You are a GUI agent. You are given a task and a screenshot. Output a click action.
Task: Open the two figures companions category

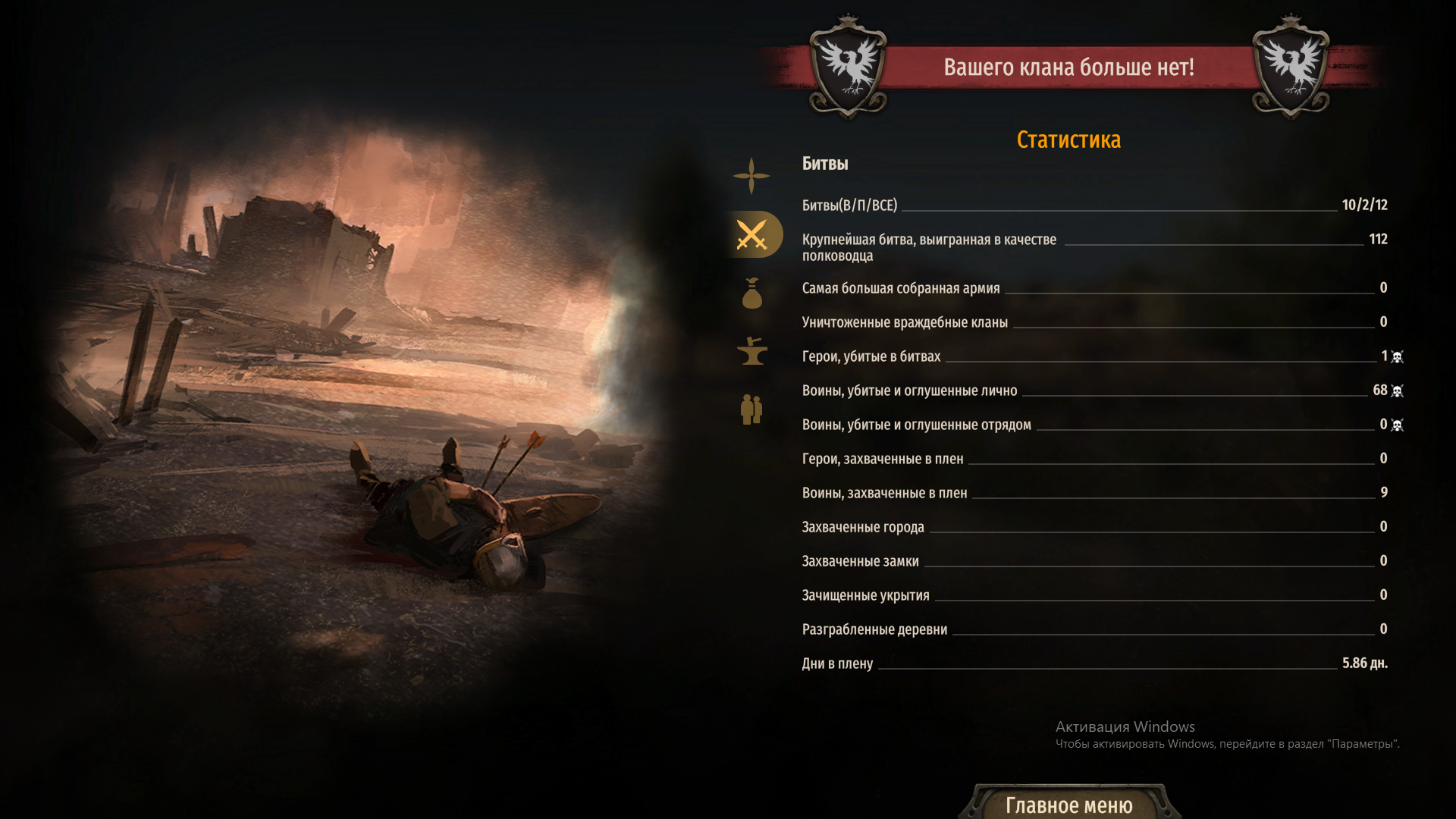752,409
